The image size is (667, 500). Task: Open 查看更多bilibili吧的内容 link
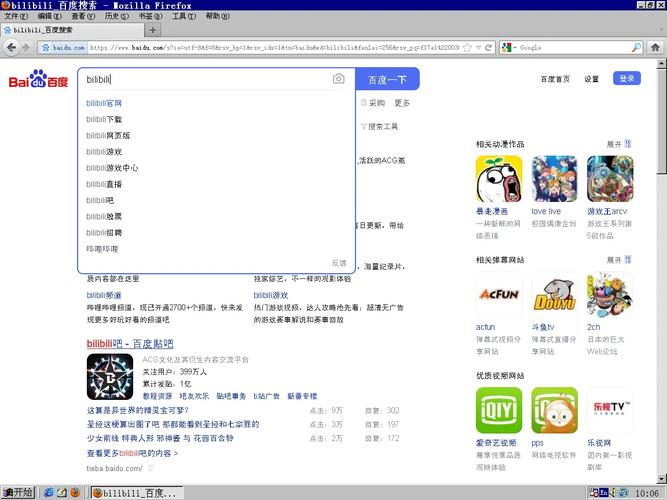click(132, 453)
